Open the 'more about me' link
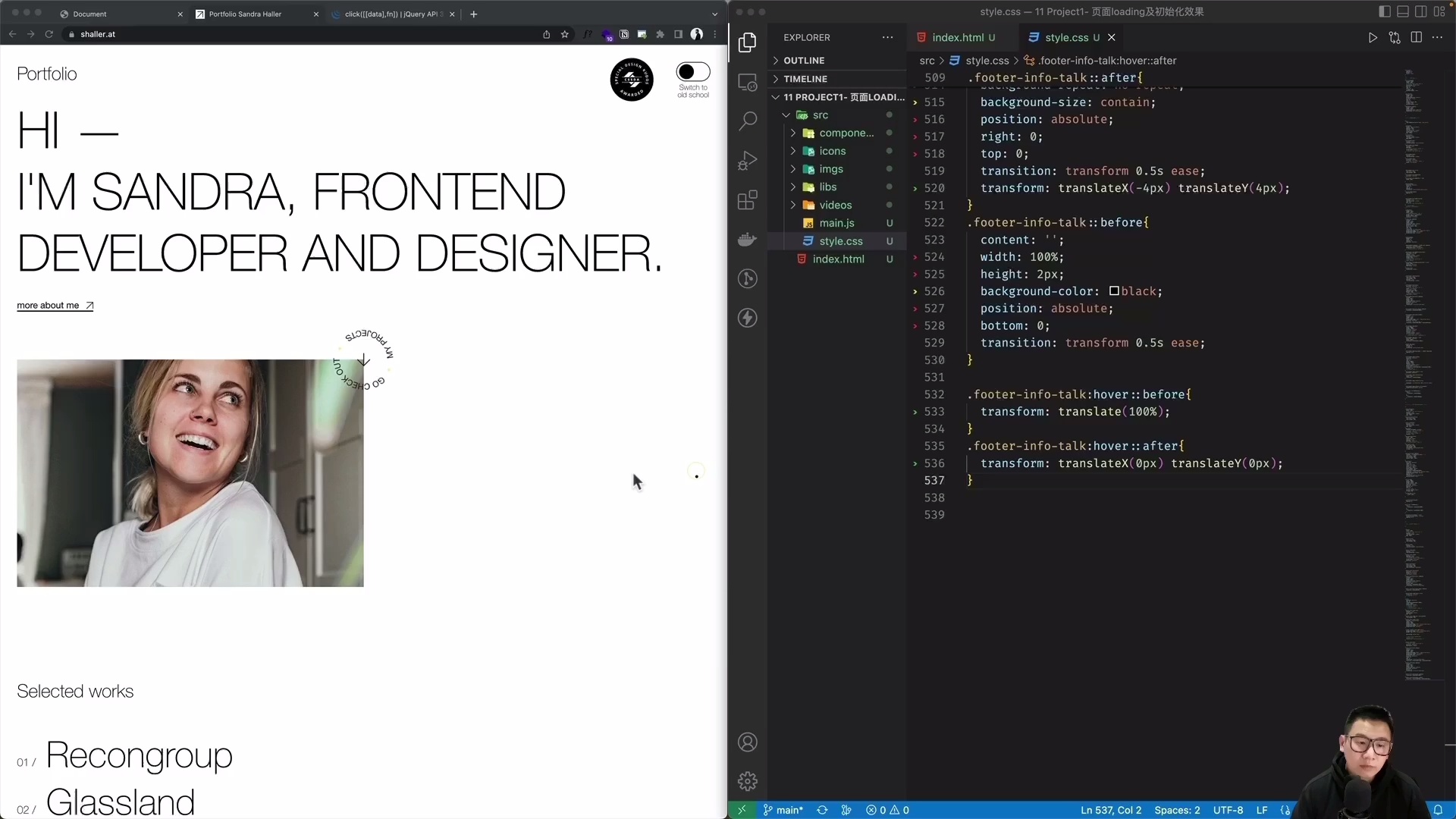The width and height of the screenshot is (1456, 819). [49, 306]
